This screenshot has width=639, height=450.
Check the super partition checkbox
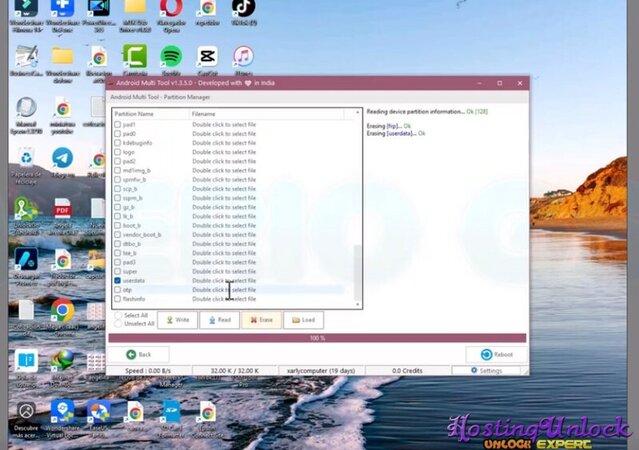(118, 271)
